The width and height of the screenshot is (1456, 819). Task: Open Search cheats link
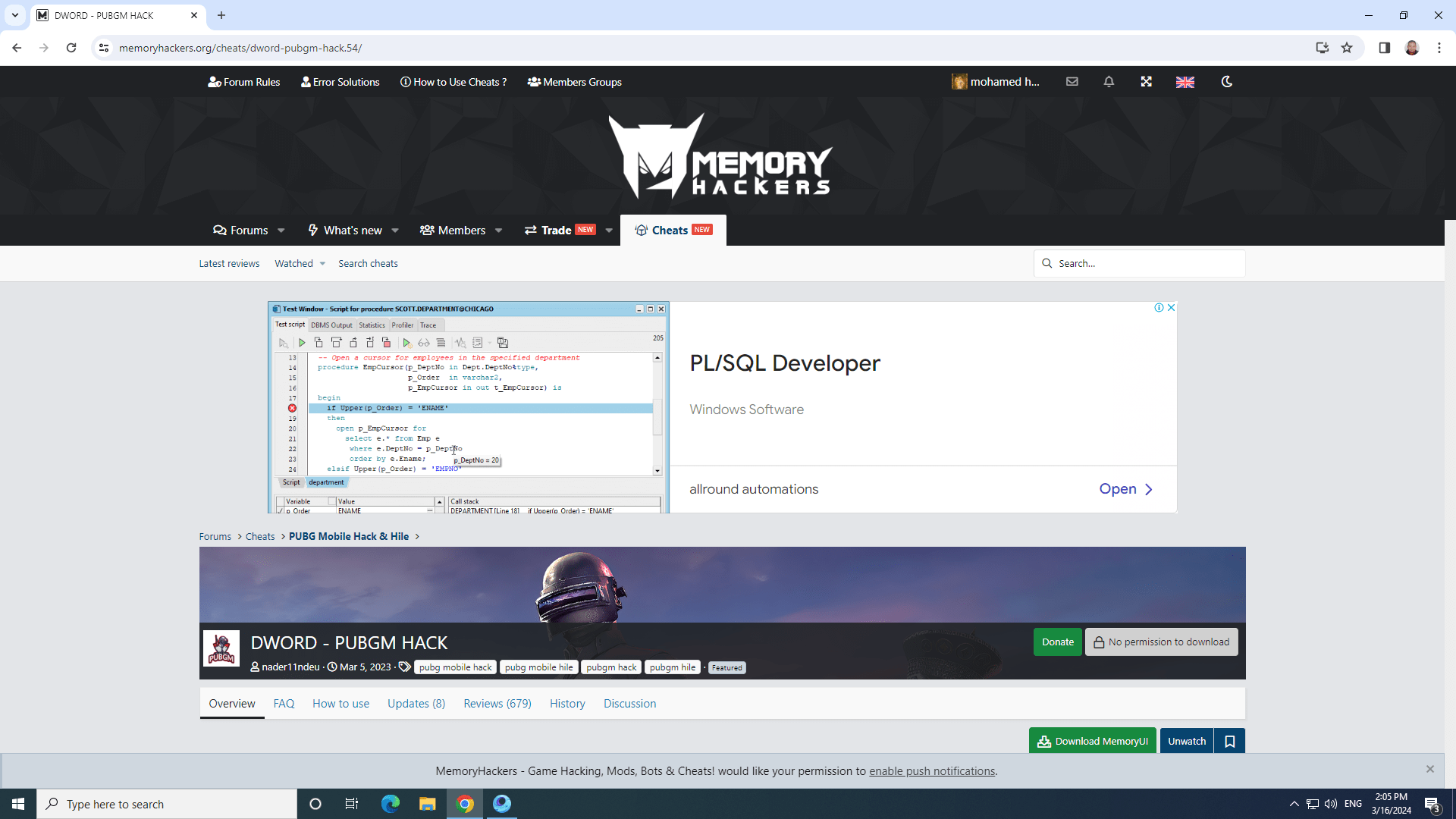368,264
